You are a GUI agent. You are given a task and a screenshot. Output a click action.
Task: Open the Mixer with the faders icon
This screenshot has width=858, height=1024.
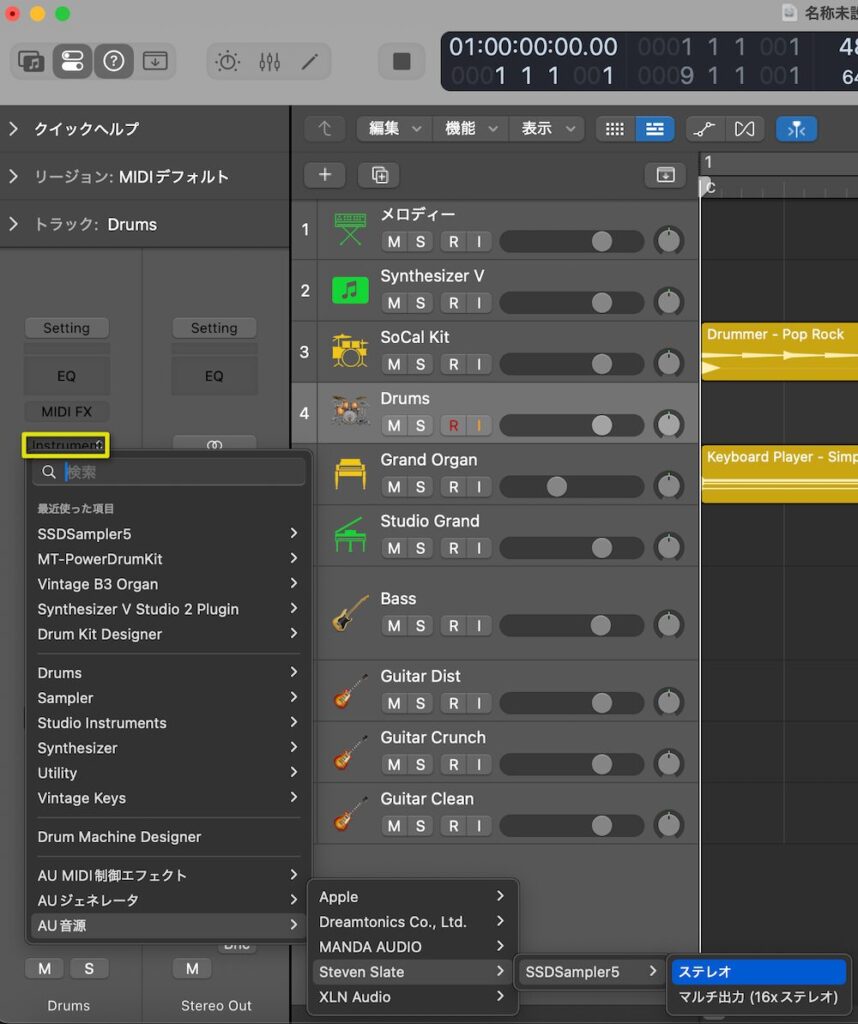pos(268,61)
